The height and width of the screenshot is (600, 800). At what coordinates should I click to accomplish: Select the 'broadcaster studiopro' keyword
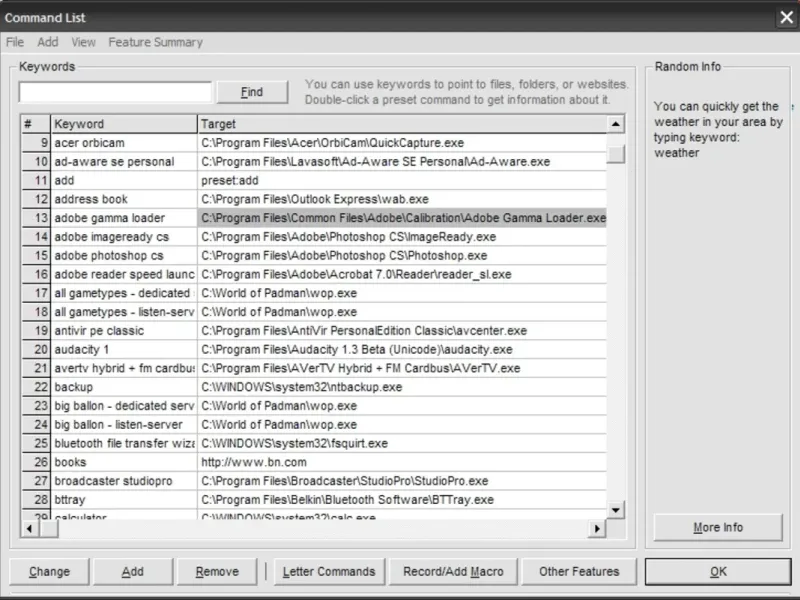pos(124,481)
